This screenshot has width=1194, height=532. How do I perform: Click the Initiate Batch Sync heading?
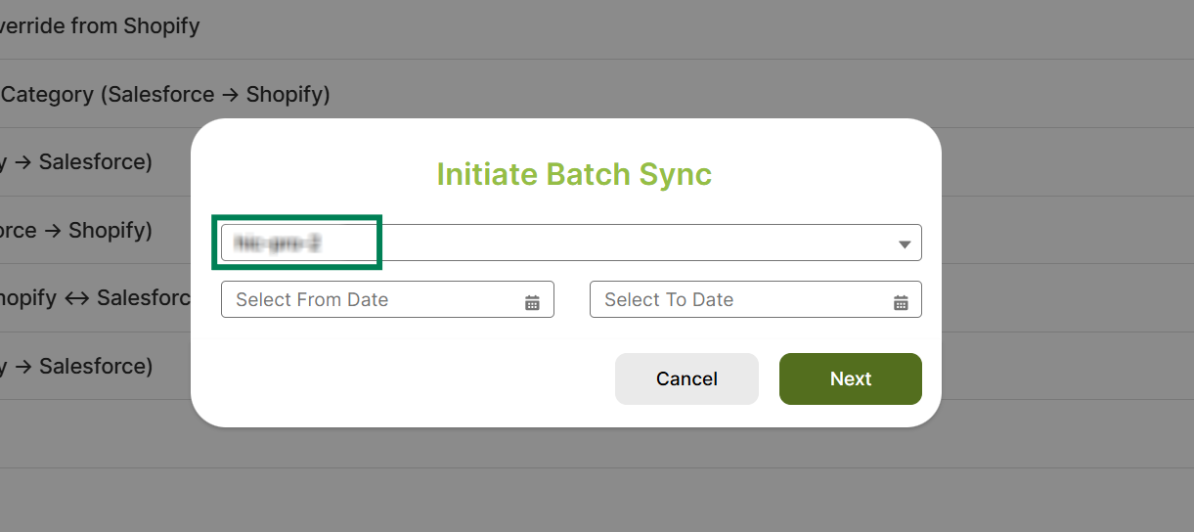click(574, 174)
